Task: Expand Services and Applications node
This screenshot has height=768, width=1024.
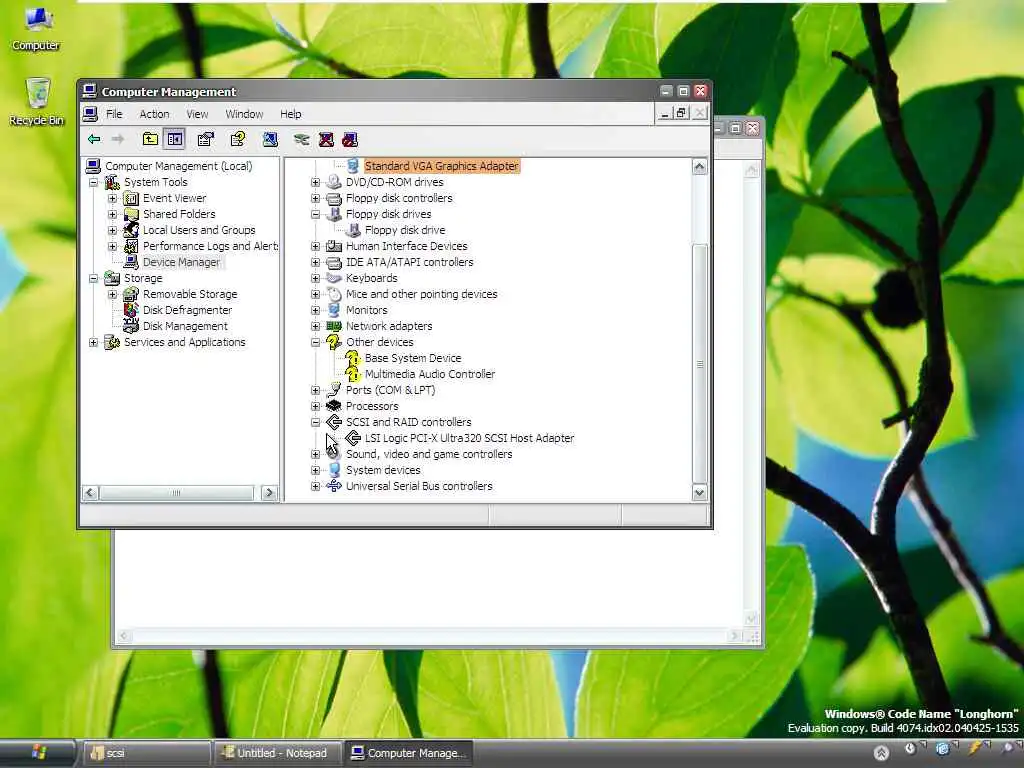Action: click(x=93, y=342)
